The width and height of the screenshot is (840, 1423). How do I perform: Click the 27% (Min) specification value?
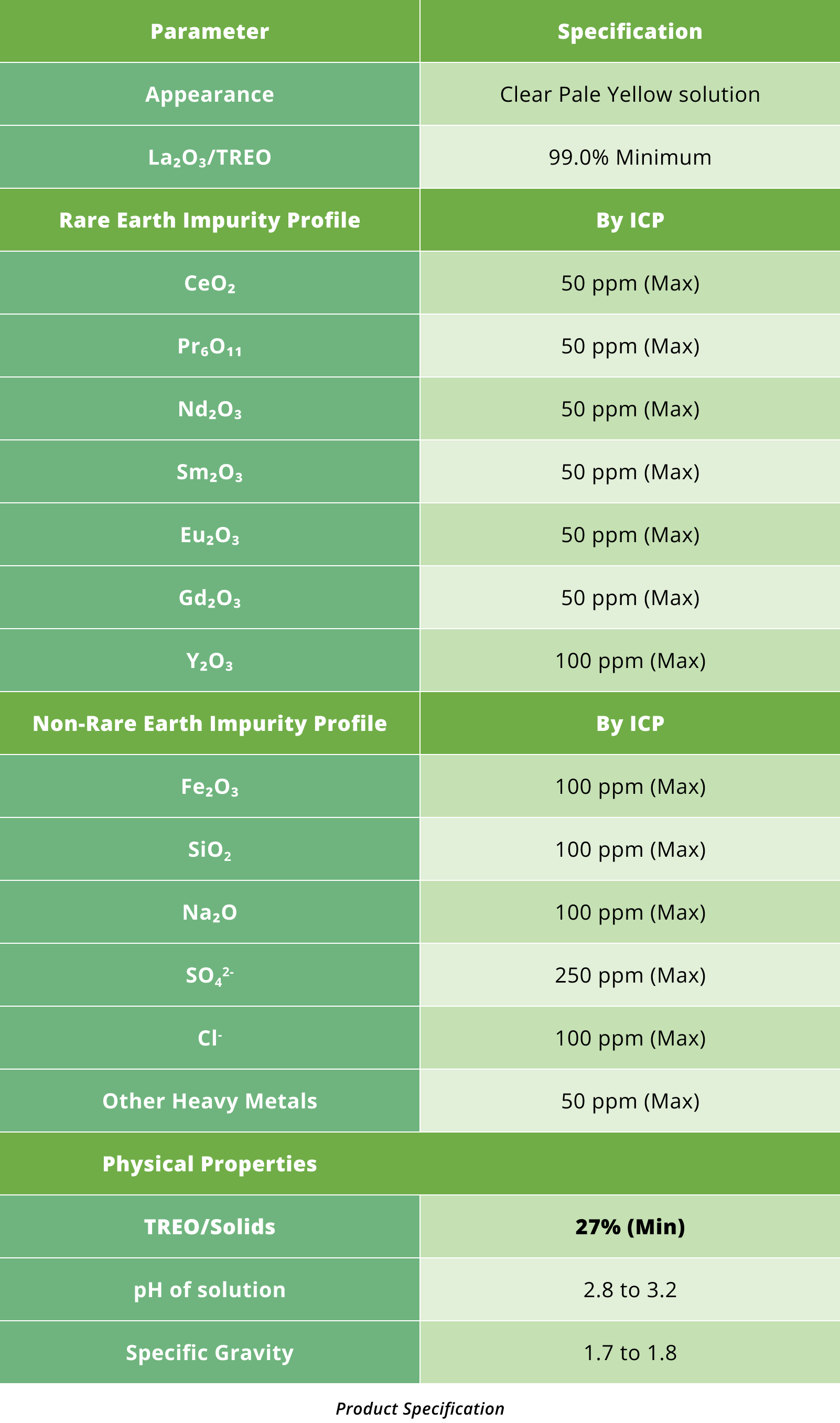click(629, 1226)
